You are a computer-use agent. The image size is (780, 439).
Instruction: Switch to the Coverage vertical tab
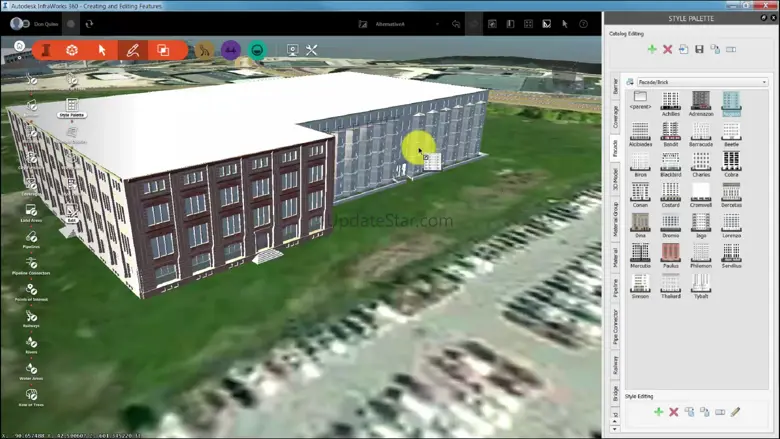(x=615, y=117)
